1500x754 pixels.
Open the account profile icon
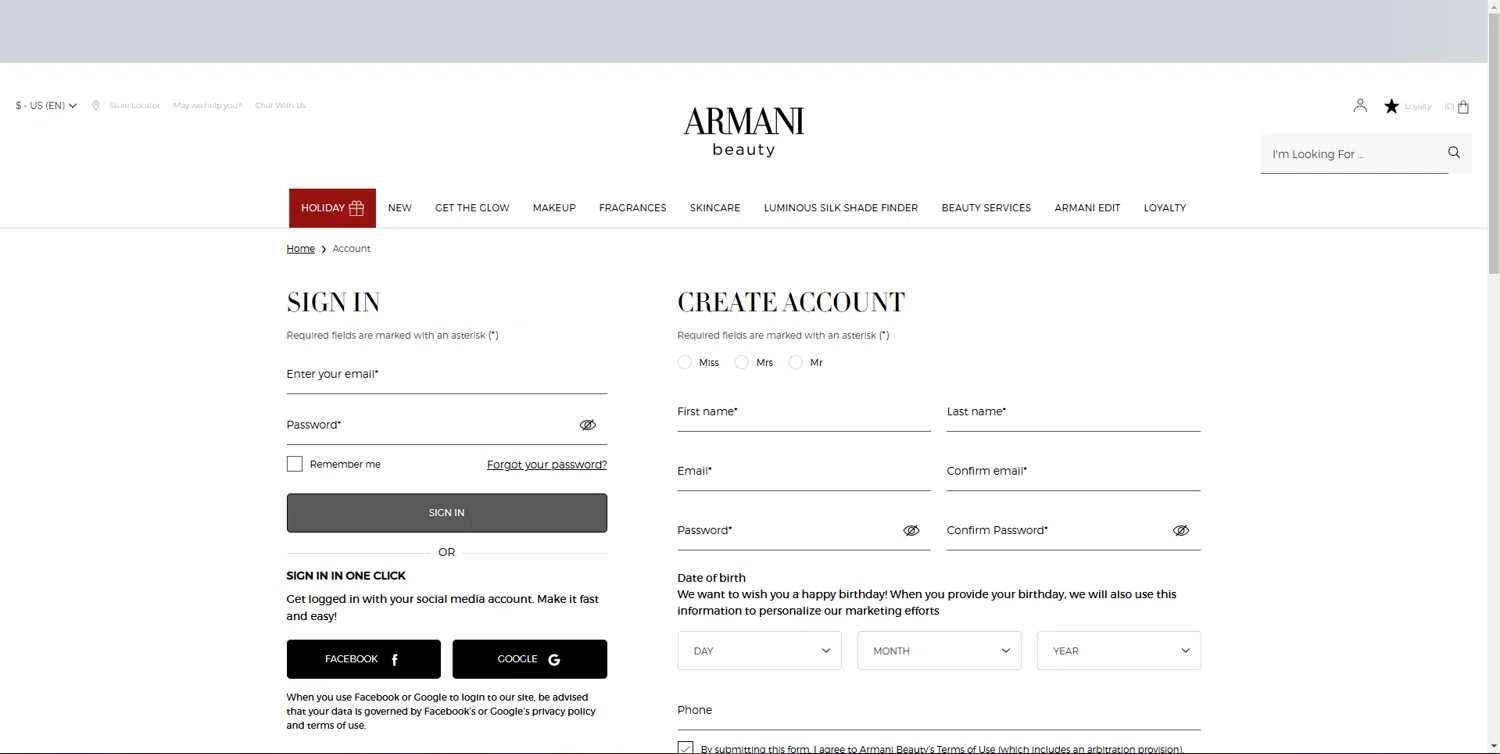pyautogui.click(x=1360, y=105)
